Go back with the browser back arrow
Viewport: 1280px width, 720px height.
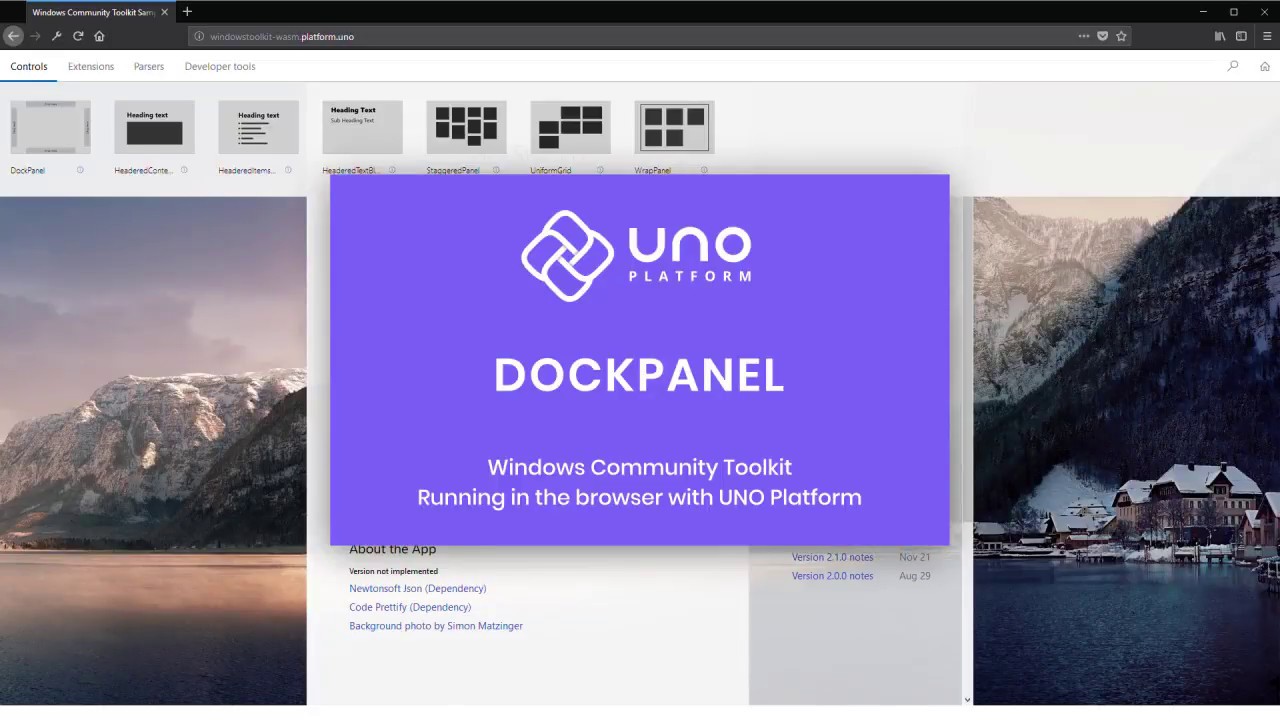tap(13, 36)
